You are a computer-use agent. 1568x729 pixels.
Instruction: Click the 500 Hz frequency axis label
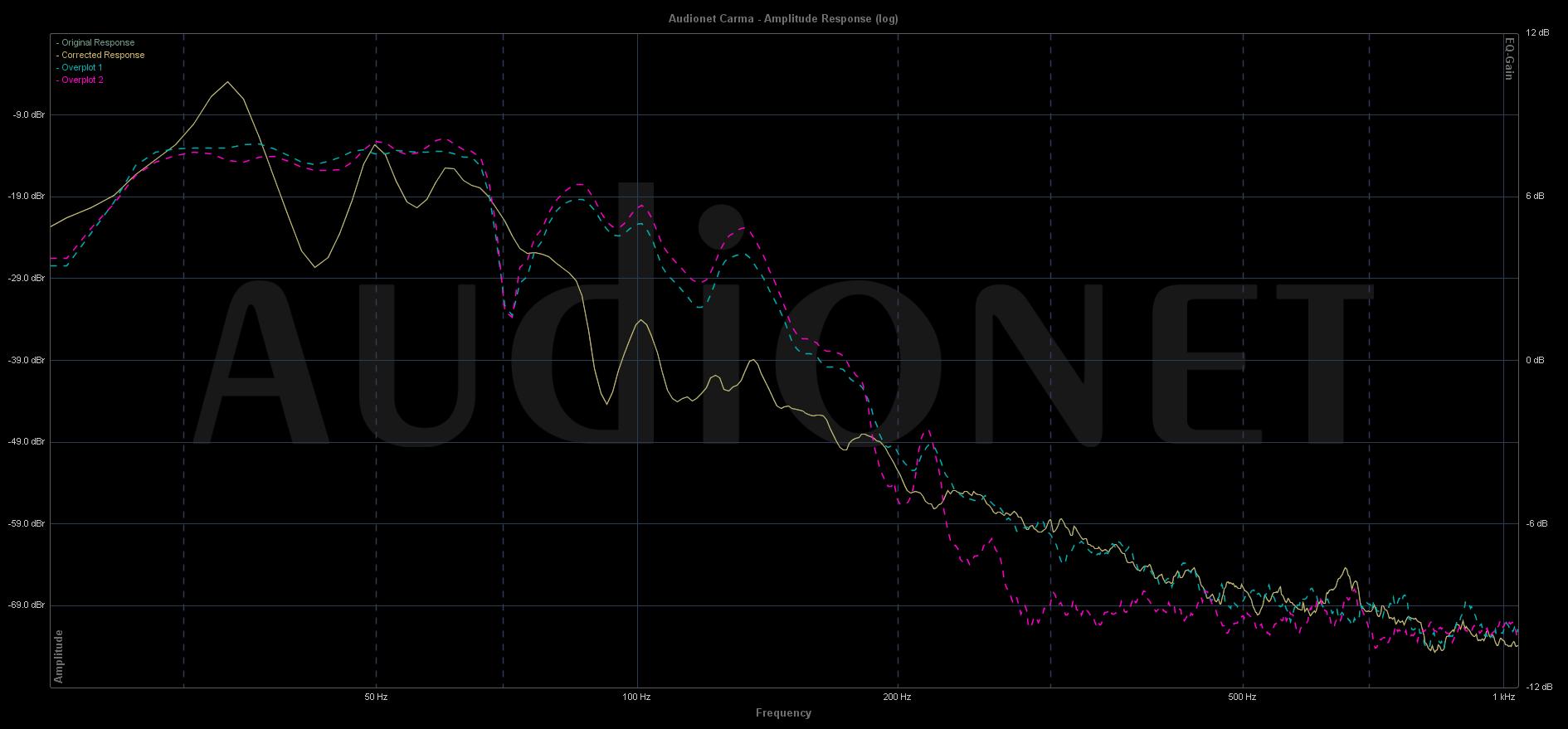(1241, 697)
